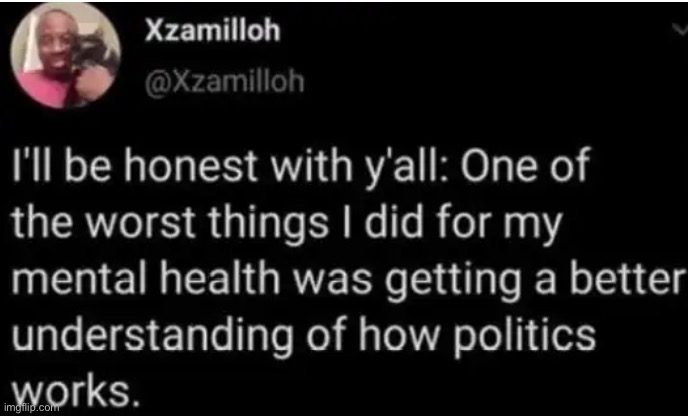
Task: Click the imgflip.com watermark
Action: pos(31,408)
